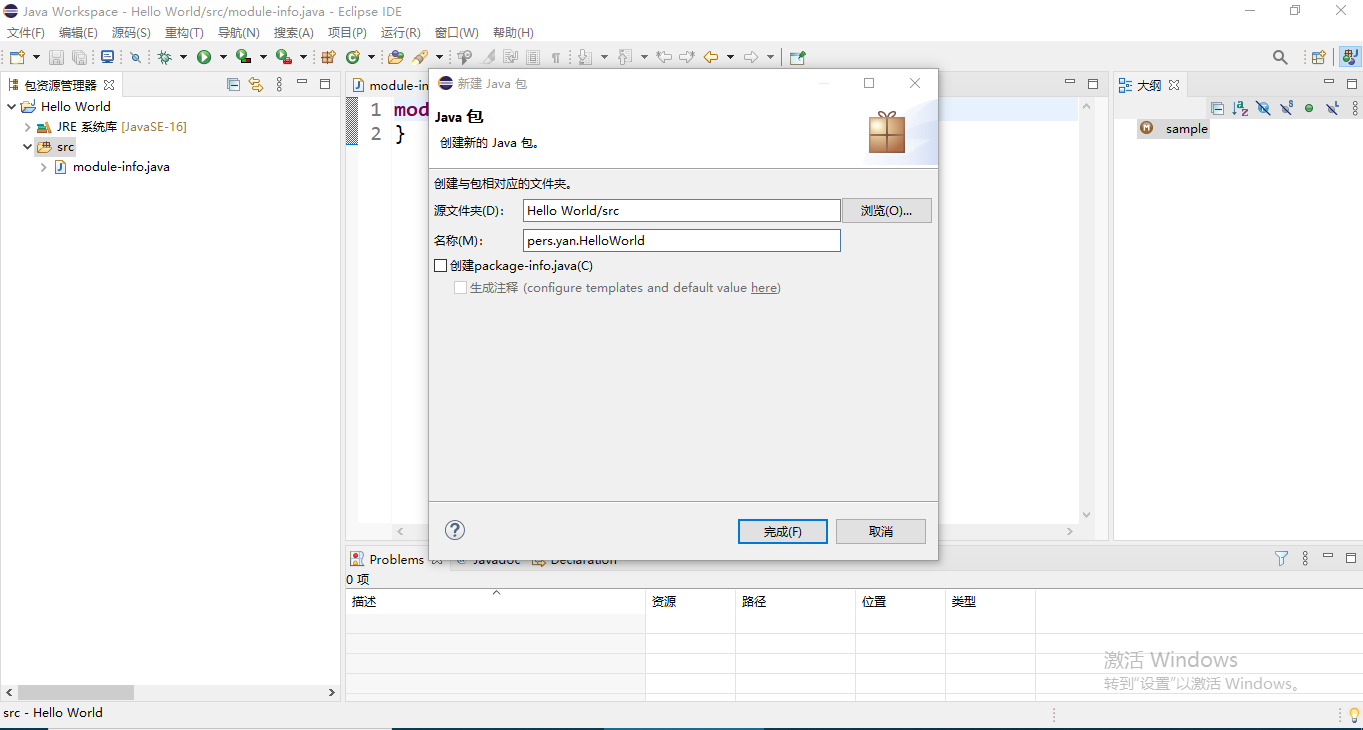
Task: Click the Save toolbar icon
Action: [x=57, y=57]
